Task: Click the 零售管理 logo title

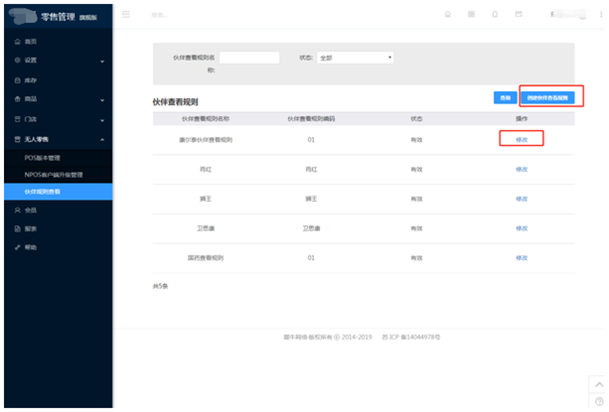Action: pyautogui.click(x=58, y=17)
